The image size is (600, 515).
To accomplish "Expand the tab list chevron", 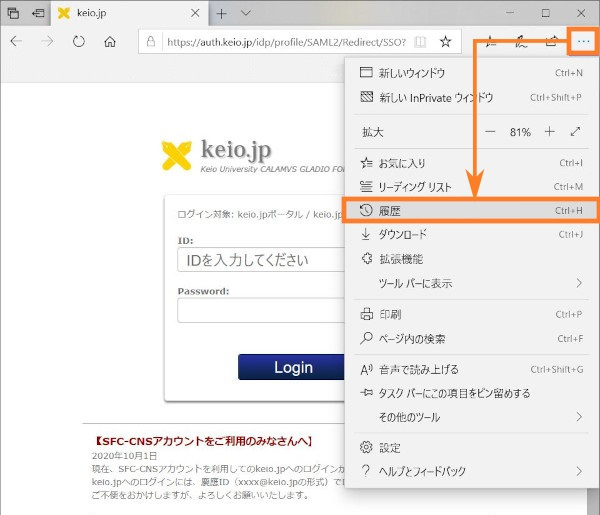I will click(x=246, y=14).
